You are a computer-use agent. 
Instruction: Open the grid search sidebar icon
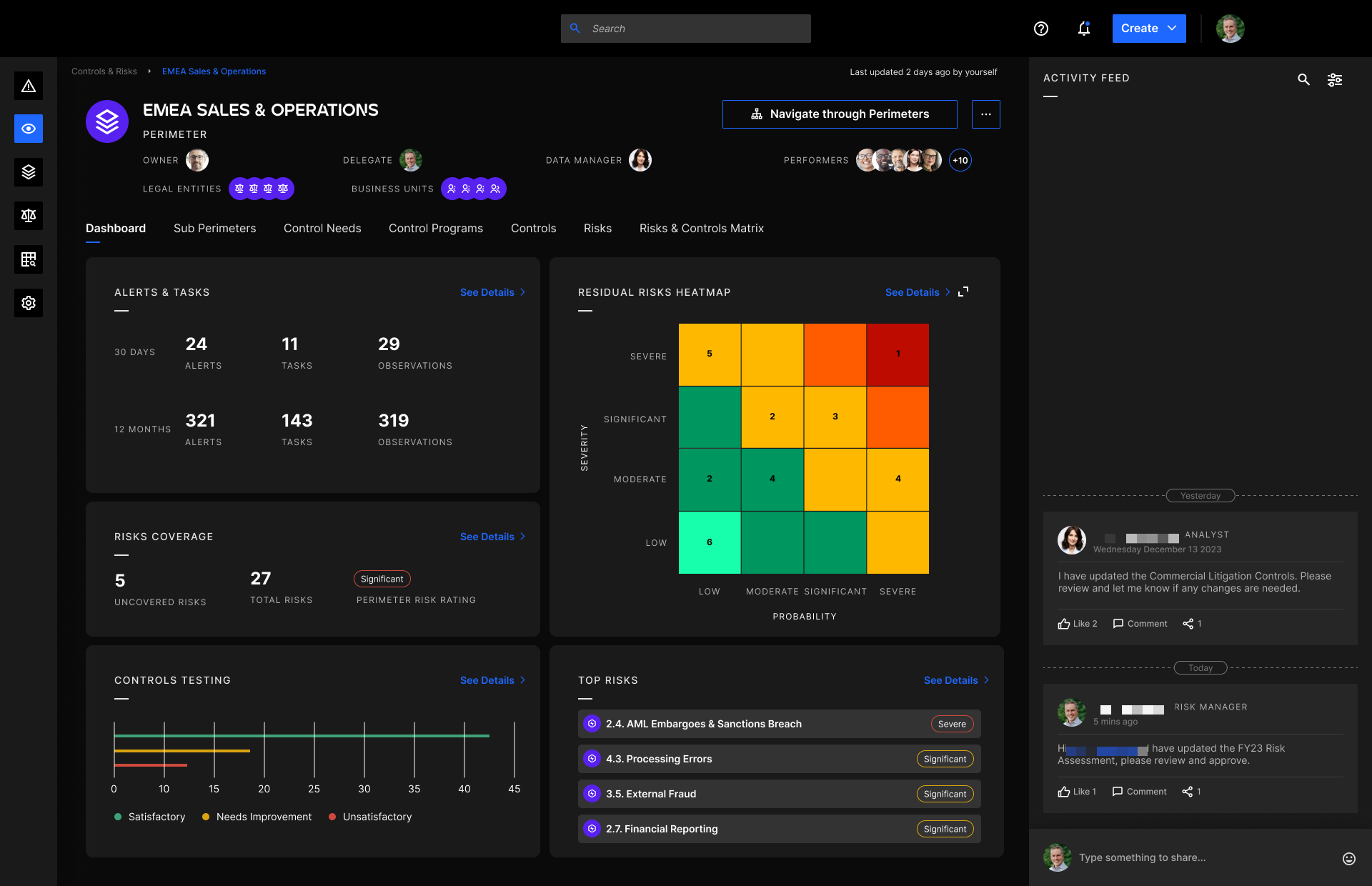[x=29, y=259]
